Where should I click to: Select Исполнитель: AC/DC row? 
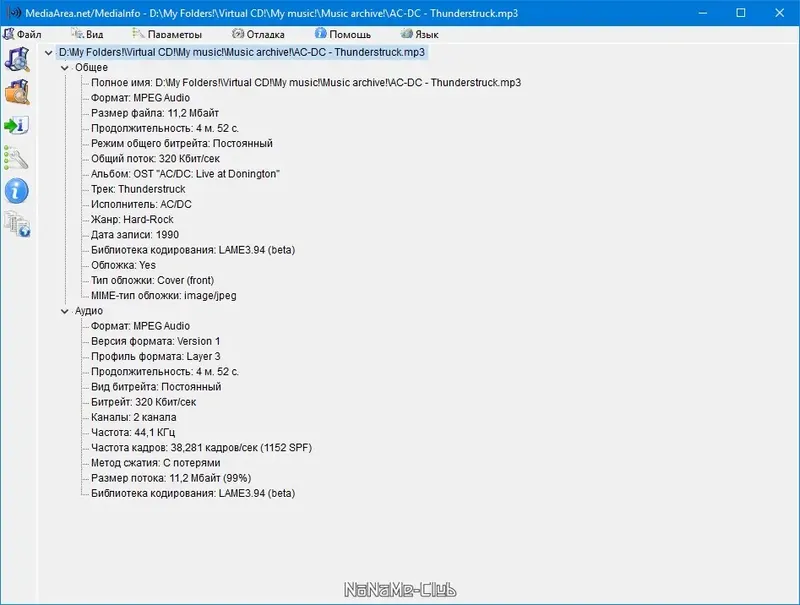[141, 205]
